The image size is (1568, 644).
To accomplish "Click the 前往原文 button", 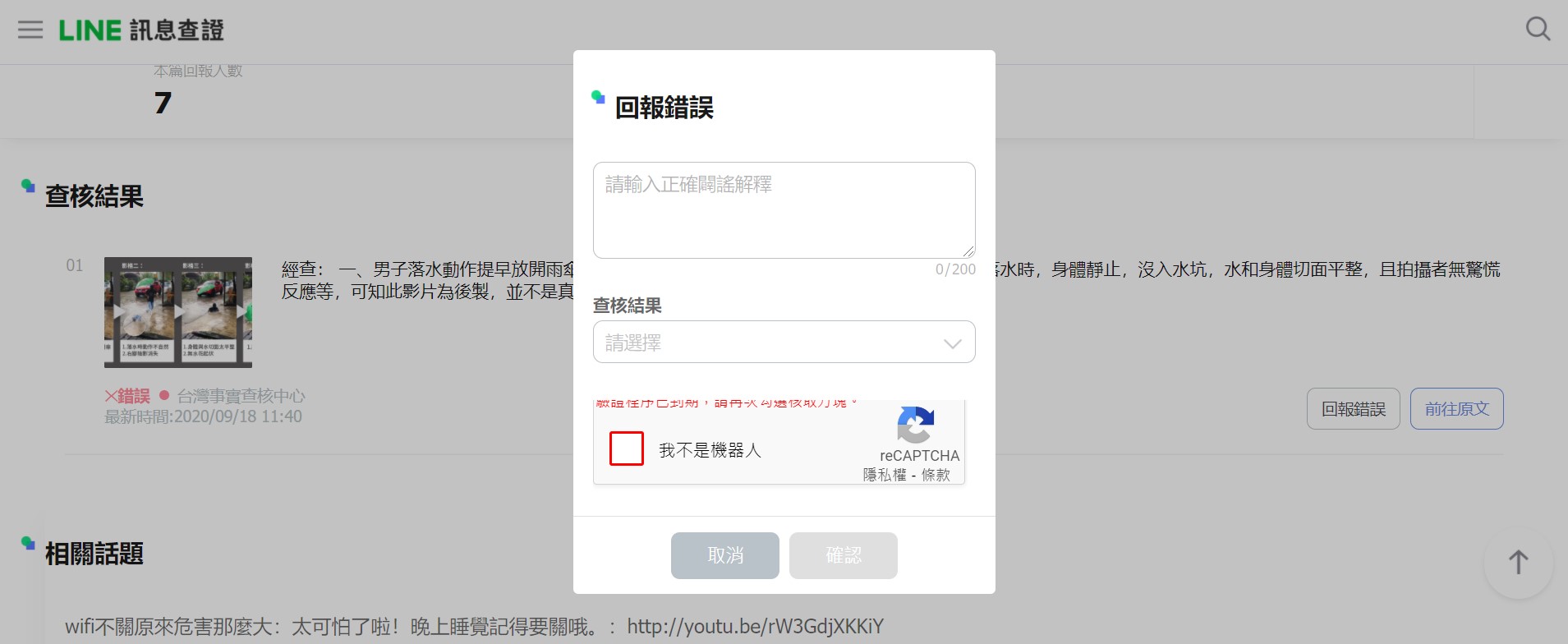I will pos(1456,408).
